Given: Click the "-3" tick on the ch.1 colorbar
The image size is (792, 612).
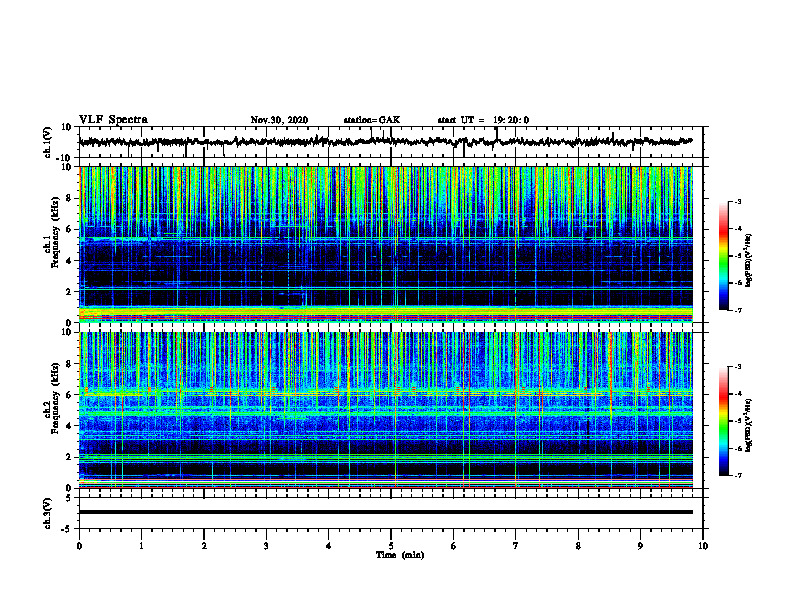Looking at the screenshot, I should [738, 202].
